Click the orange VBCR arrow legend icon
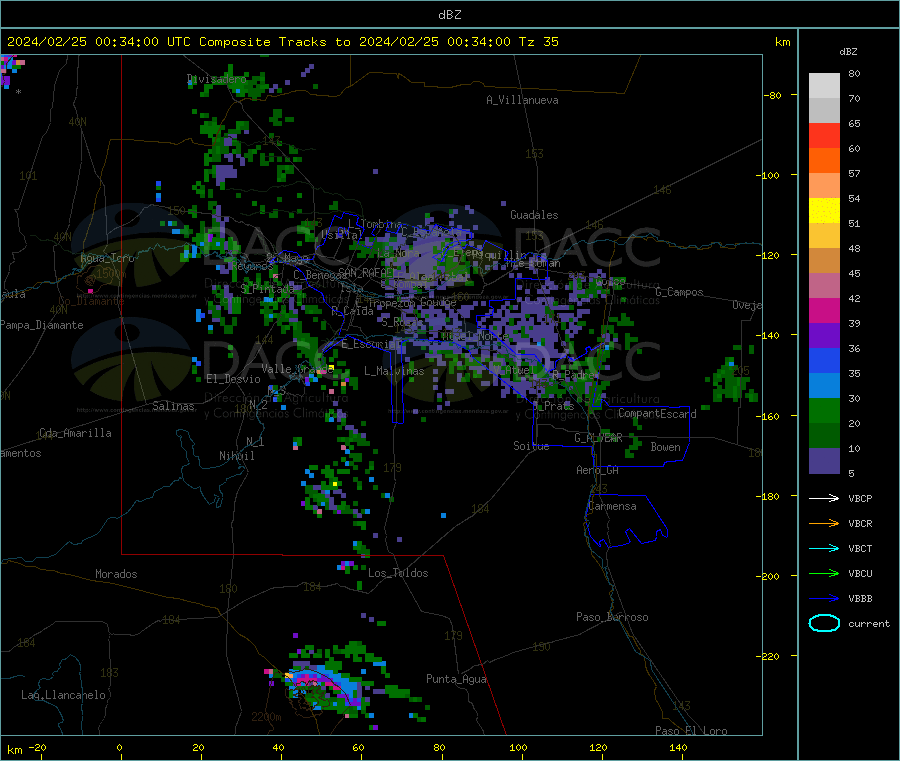Viewport: 900px width, 761px height. click(x=824, y=523)
